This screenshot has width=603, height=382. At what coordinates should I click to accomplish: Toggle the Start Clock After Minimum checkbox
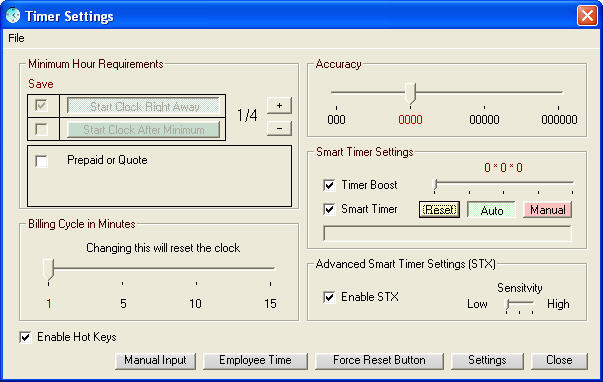click(41, 129)
